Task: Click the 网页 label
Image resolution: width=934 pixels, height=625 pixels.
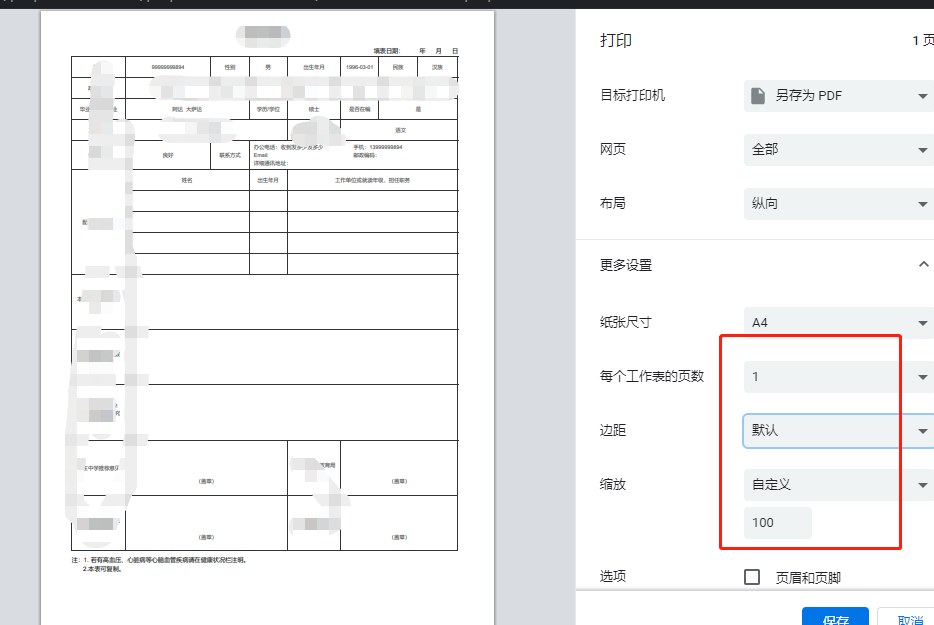Action: click(612, 149)
